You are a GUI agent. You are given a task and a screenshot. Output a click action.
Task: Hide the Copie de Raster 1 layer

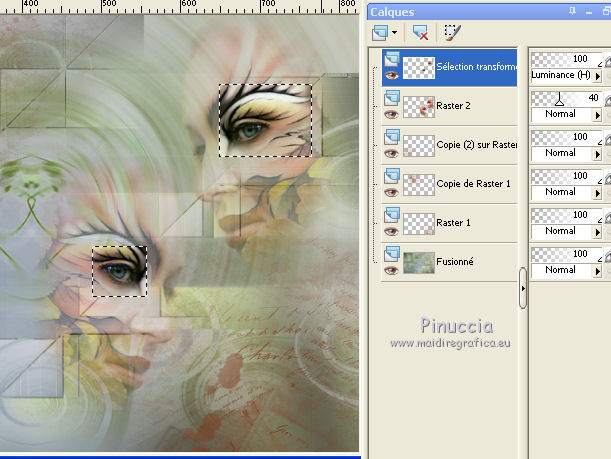(391, 192)
